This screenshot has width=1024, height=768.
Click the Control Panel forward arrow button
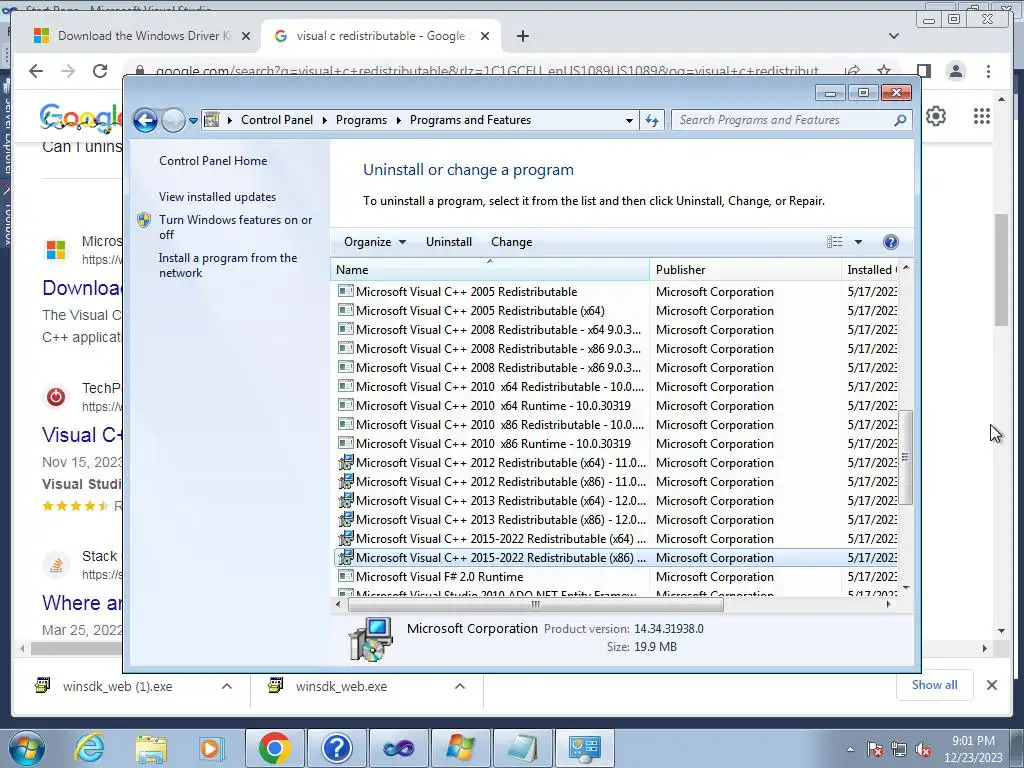click(x=173, y=120)
